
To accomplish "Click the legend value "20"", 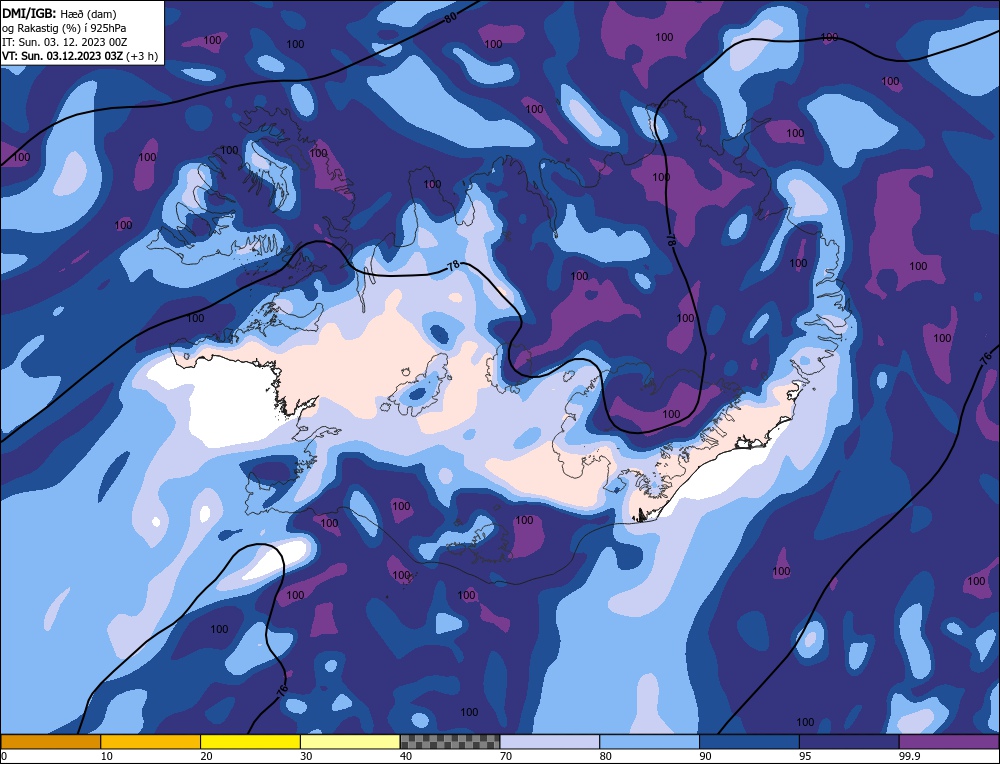I will point(206,756).
